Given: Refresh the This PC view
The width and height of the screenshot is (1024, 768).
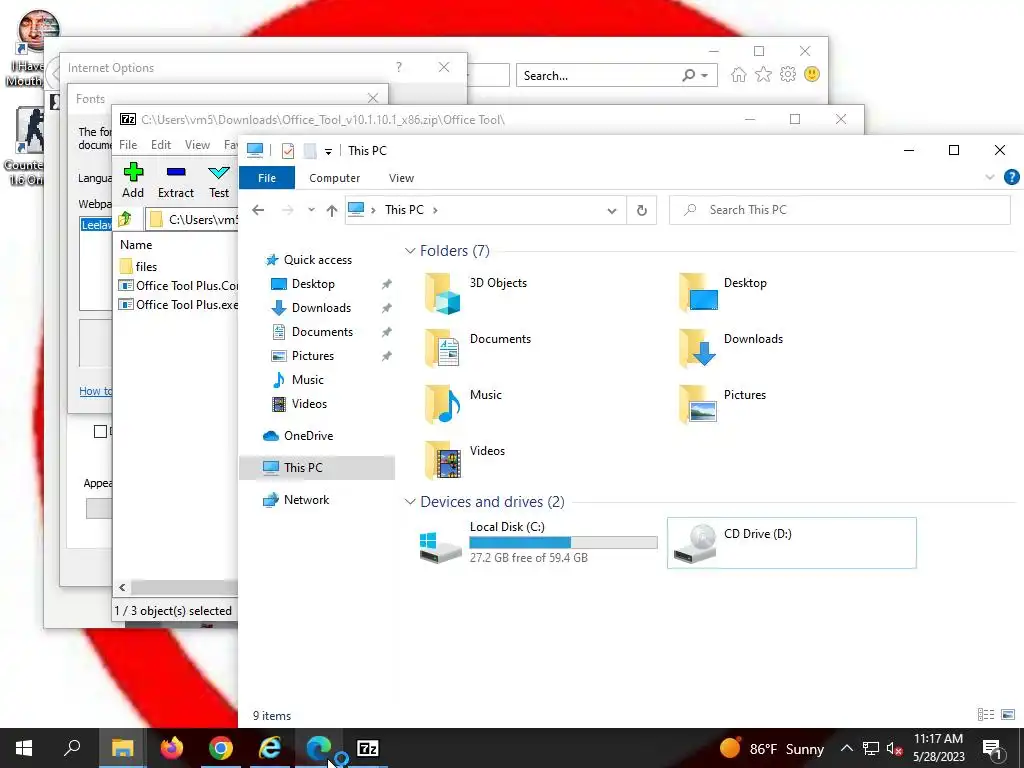Looking at the screenshot, I should click(642, 210).
